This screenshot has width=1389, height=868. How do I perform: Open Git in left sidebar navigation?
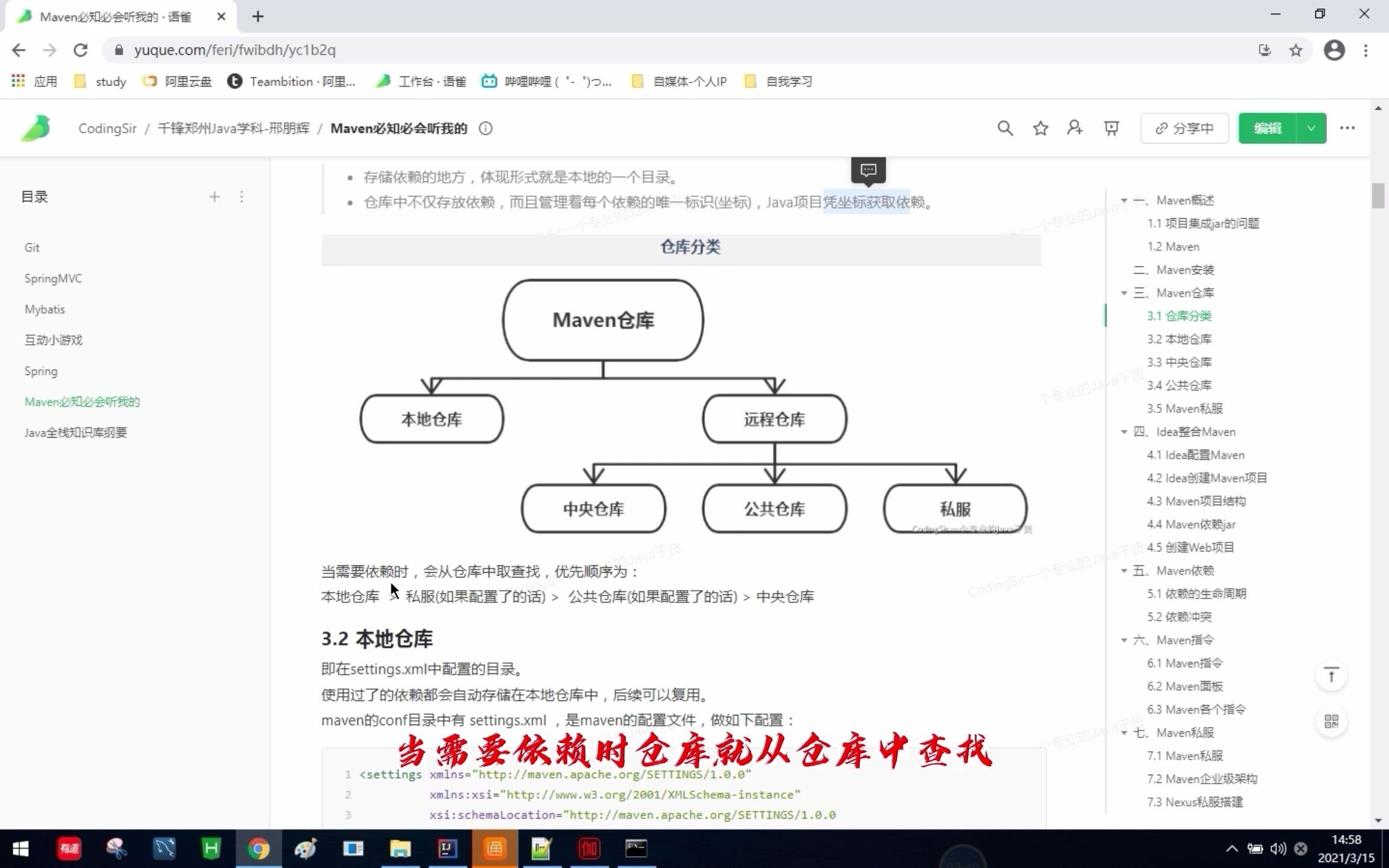(x=32, y=247)
